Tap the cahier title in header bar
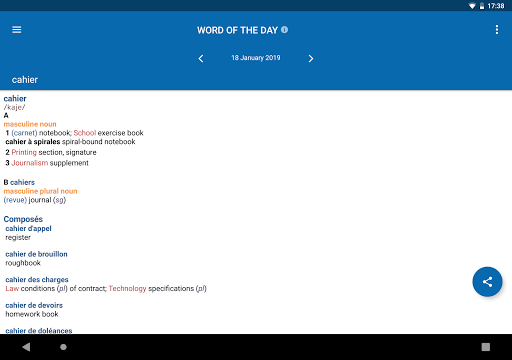Image resolution: width=512 pixels, height=360 pixels. [25, 80]
